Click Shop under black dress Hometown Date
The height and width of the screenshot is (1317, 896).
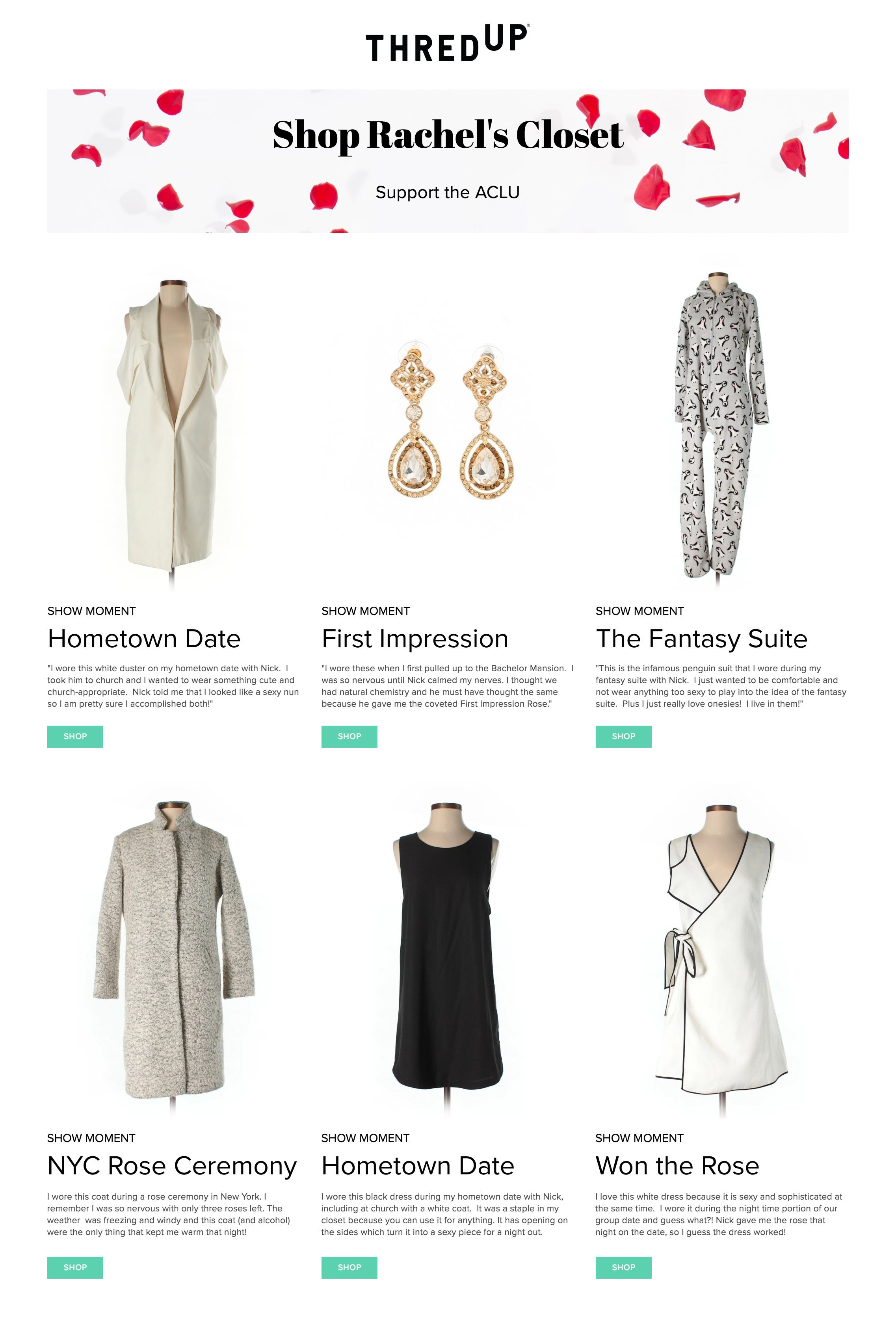coord(349,1267)
